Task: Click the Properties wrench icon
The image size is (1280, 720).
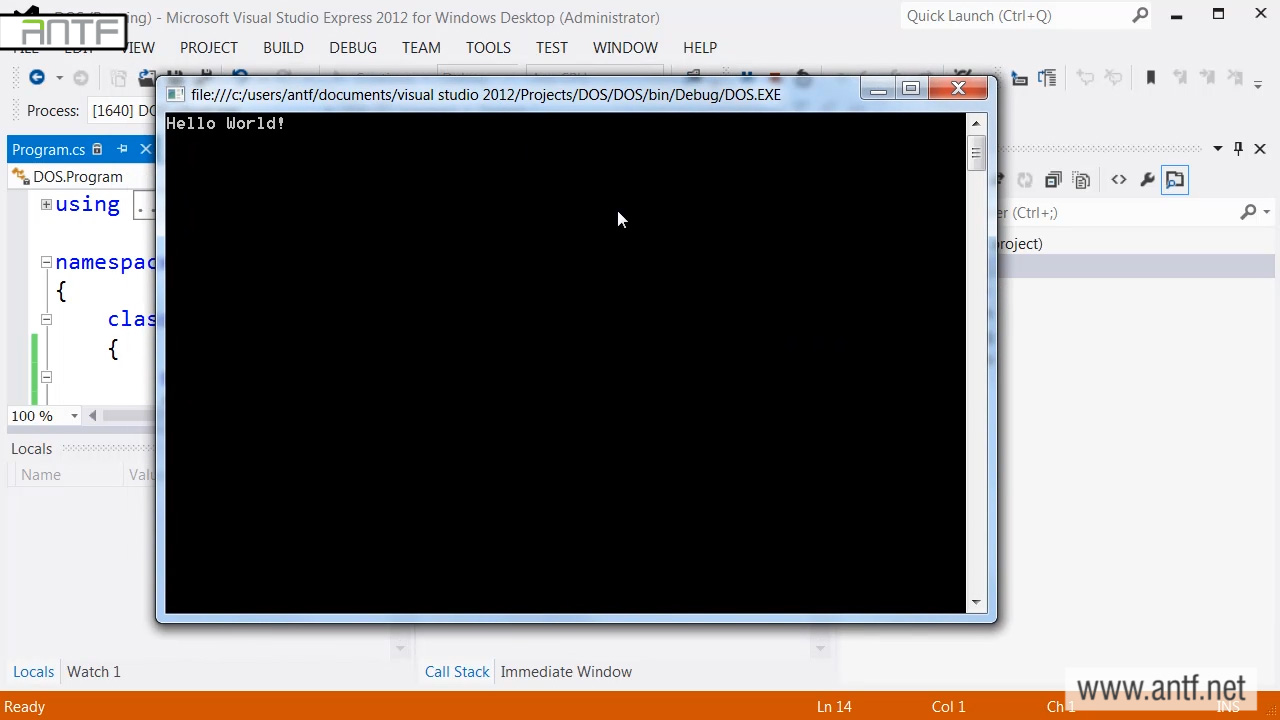Action: coord(1147,180)
